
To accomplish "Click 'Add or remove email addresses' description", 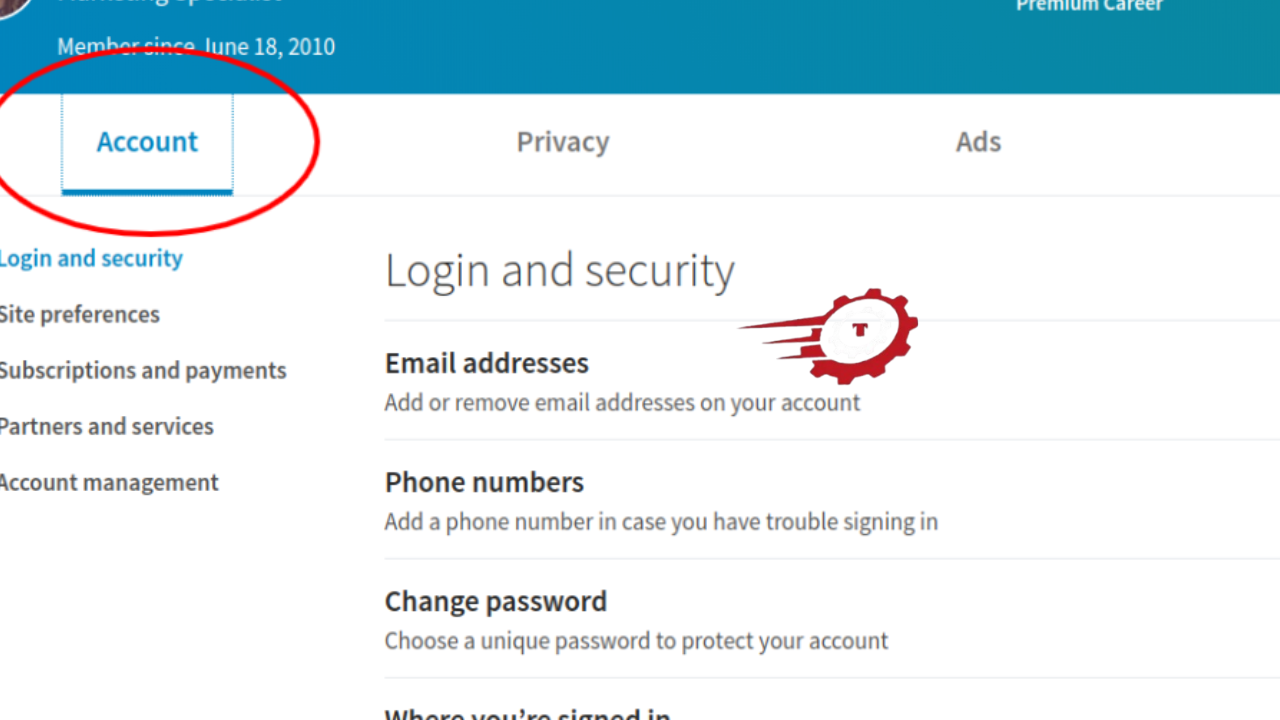I will (x=622, y=403).
